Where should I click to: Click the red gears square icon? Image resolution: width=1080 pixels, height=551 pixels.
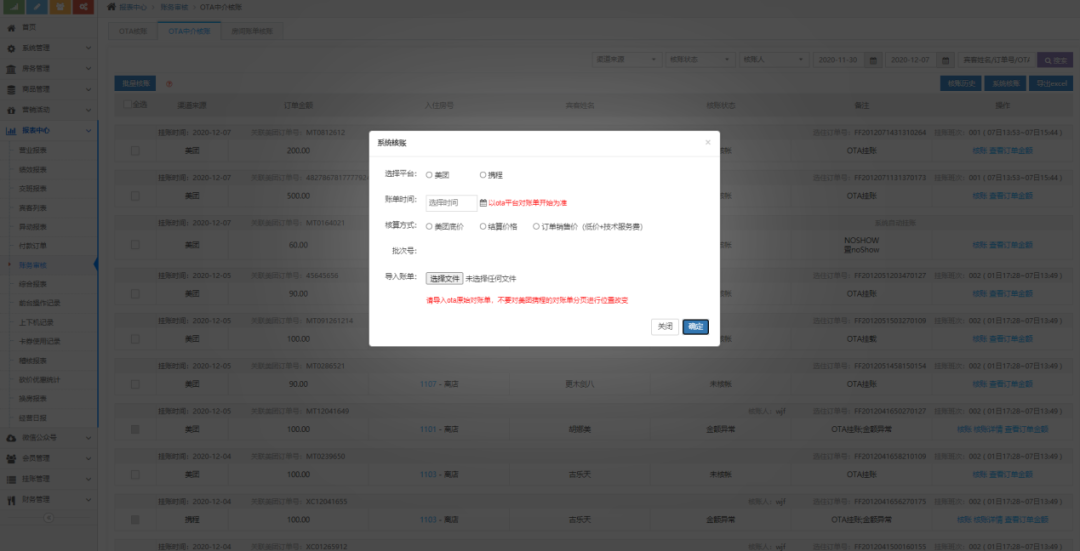coord(83,7)
